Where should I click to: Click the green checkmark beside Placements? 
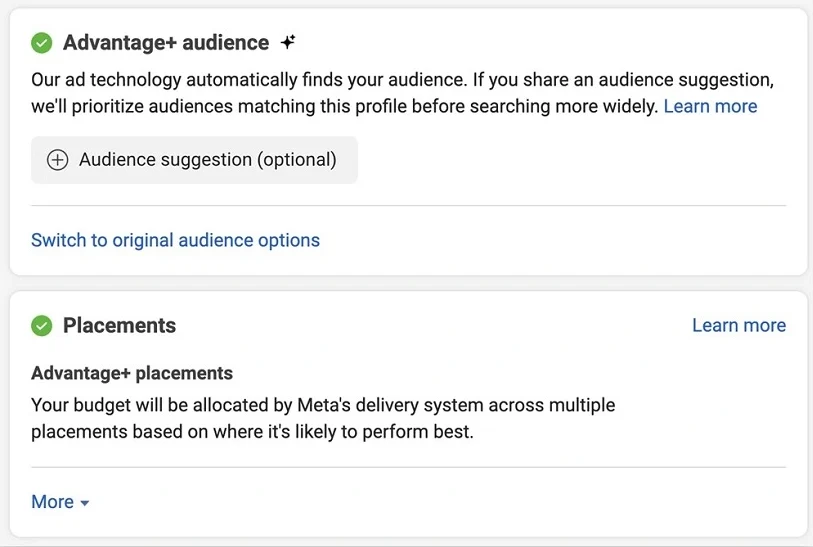pos(42,325)
